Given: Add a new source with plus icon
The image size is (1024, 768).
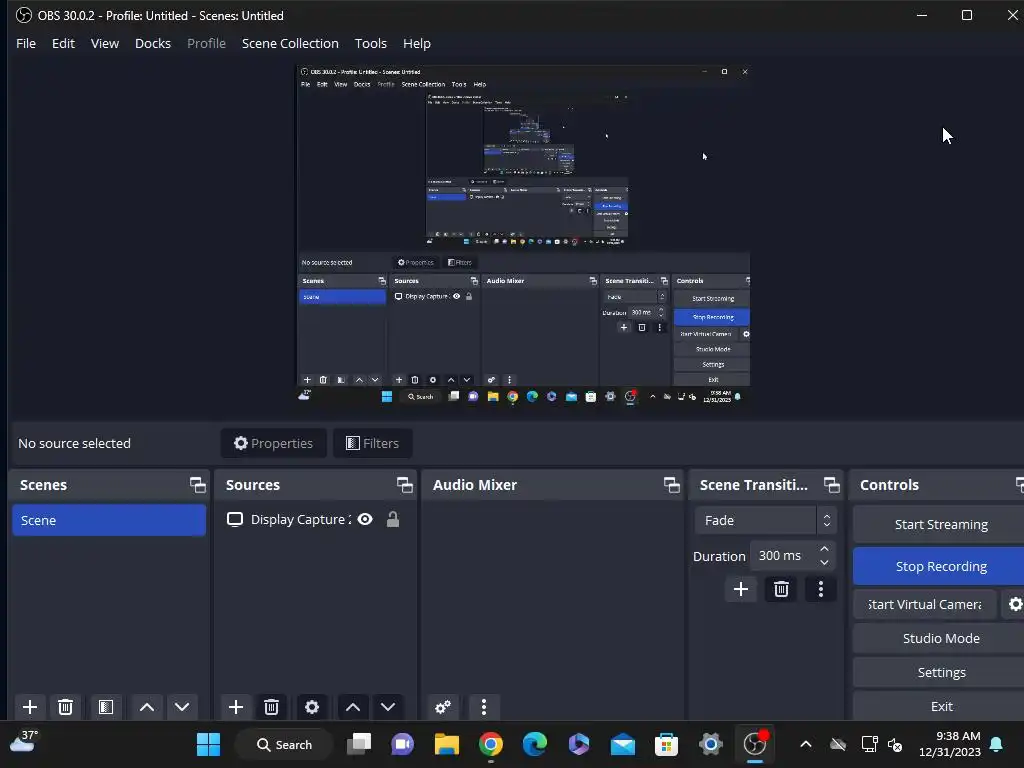Looking at the screenshot, I should point(236,707).
